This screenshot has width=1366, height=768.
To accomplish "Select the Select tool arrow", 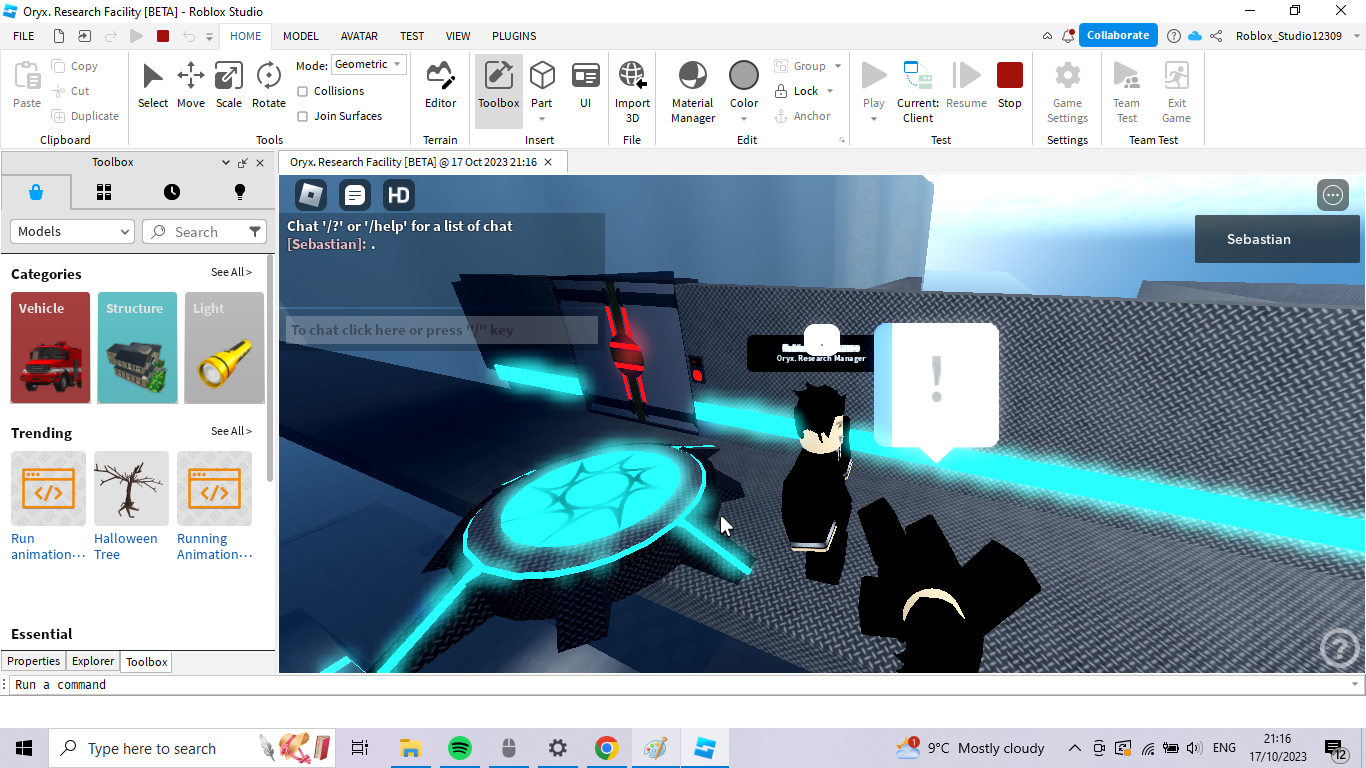I will [152, 86].
